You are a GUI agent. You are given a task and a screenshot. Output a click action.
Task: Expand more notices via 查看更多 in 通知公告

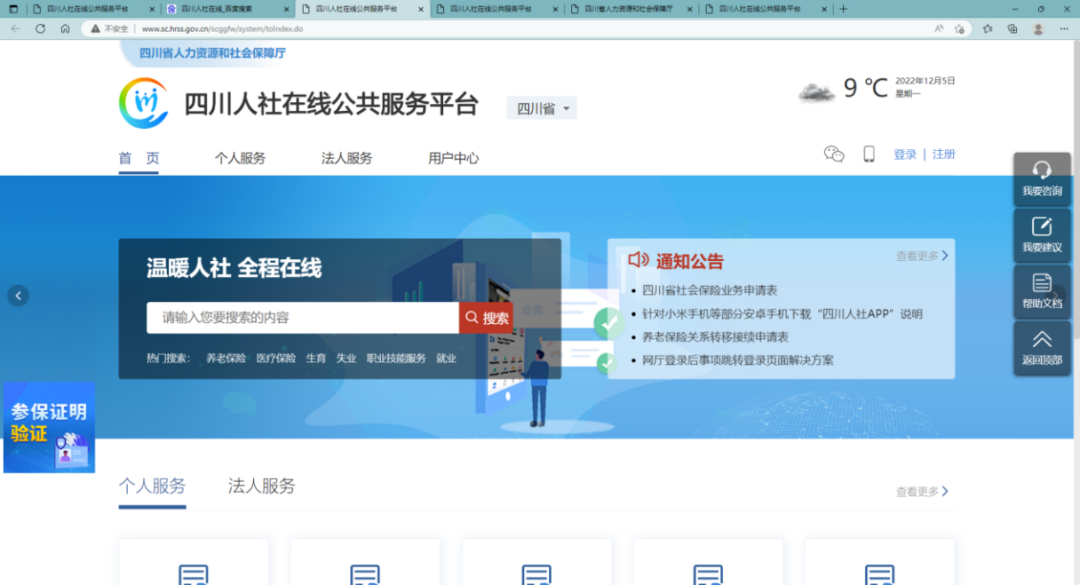919,257
